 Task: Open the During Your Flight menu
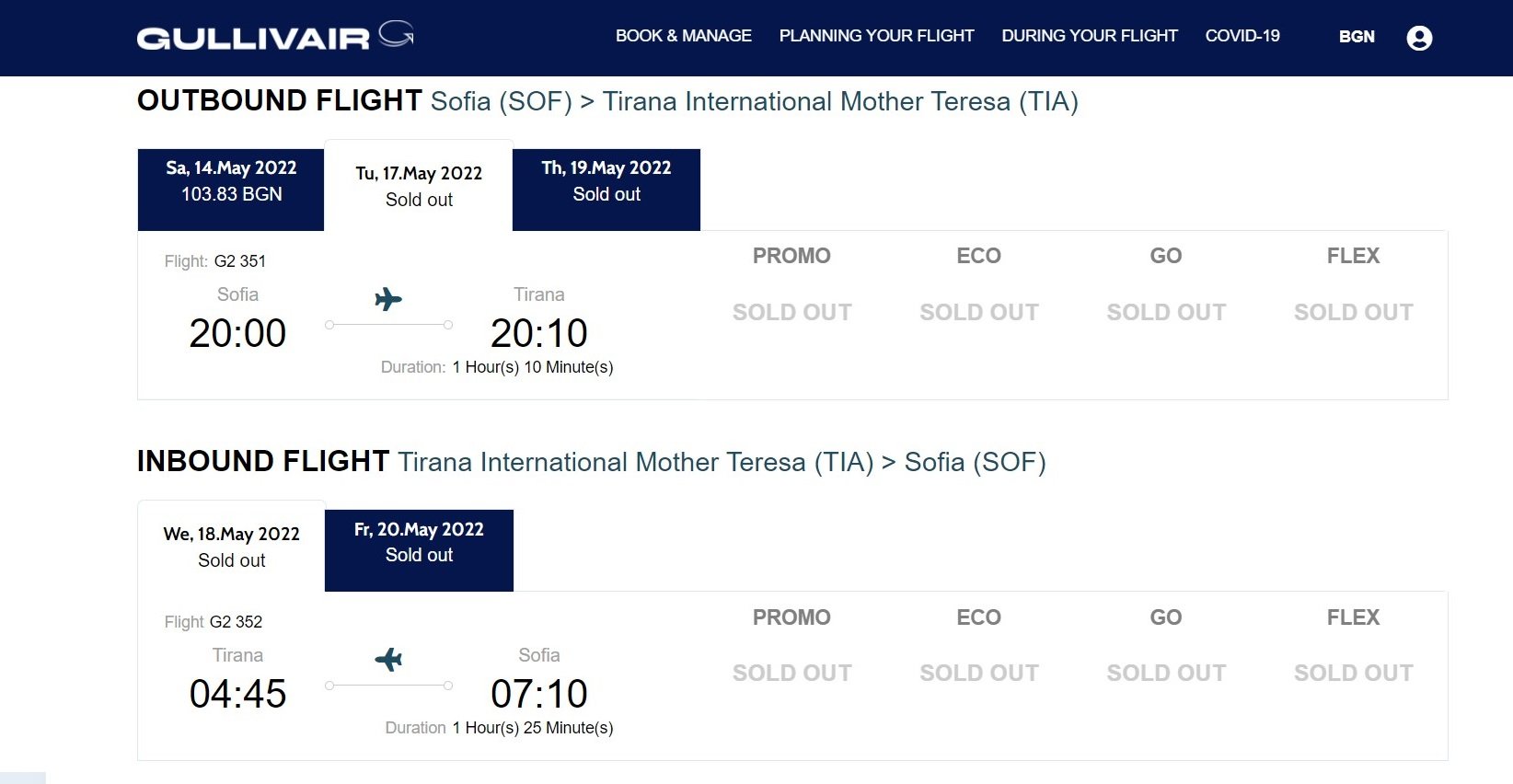(x=1090, y=36)
